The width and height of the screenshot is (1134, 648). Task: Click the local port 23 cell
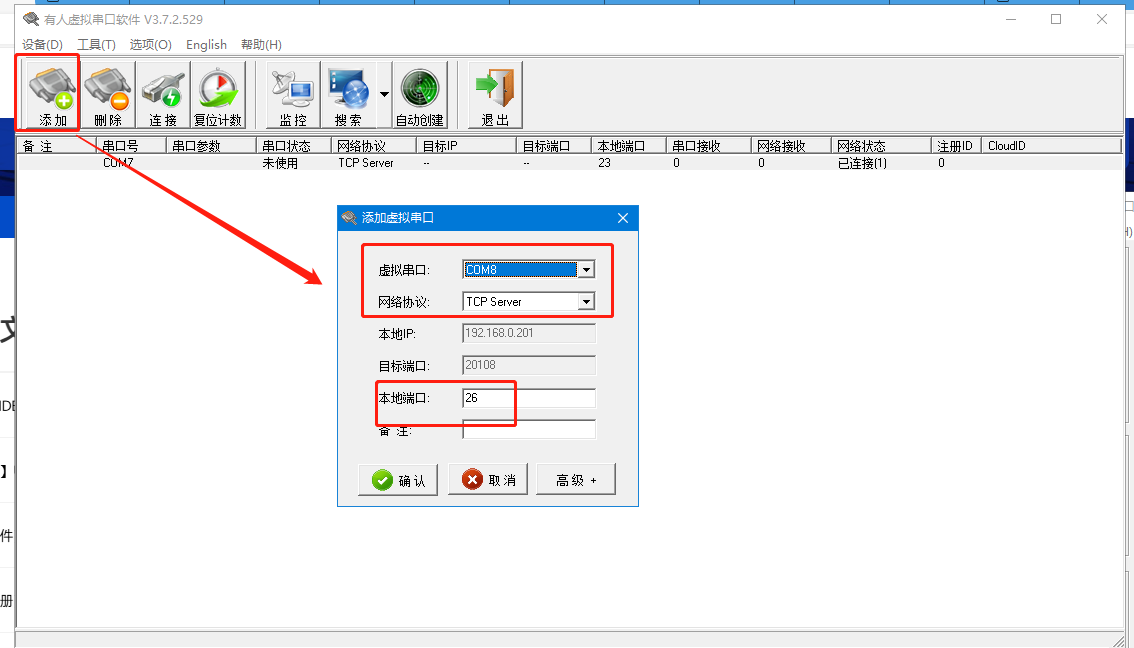tap(605, 163)
